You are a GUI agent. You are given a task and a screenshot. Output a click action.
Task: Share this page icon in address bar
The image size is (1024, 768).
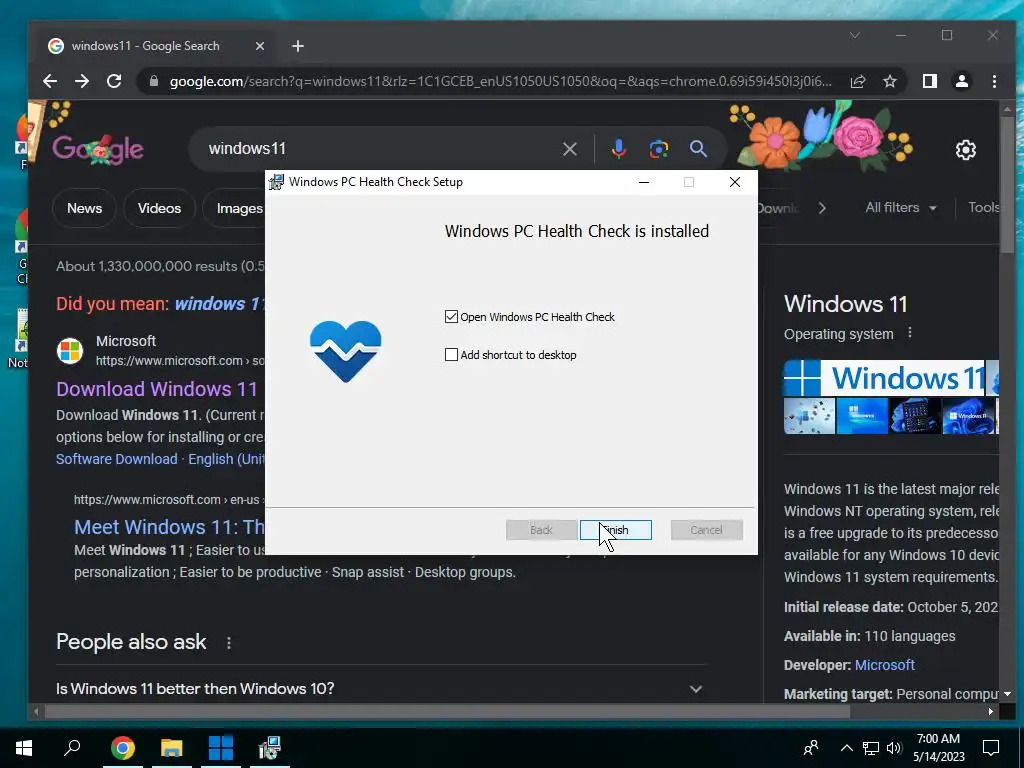858,81
